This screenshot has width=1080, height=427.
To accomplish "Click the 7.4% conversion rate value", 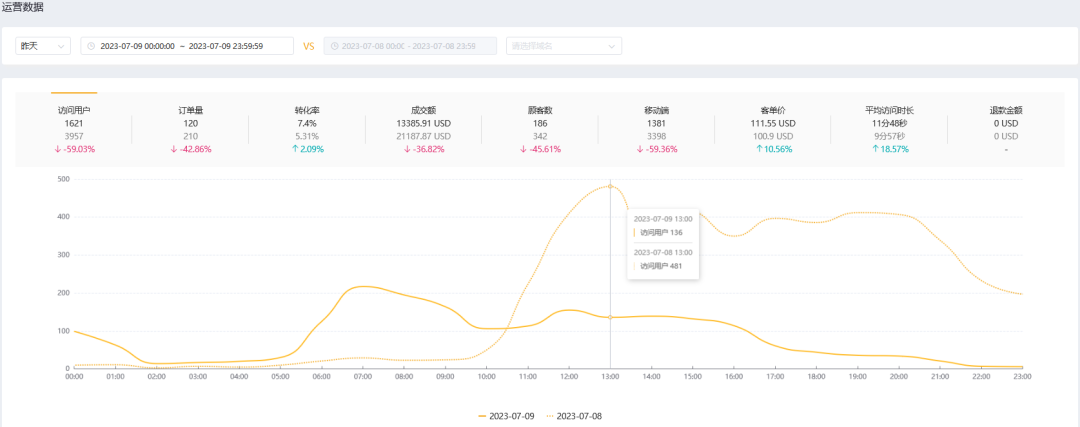I will click(307, 123).
